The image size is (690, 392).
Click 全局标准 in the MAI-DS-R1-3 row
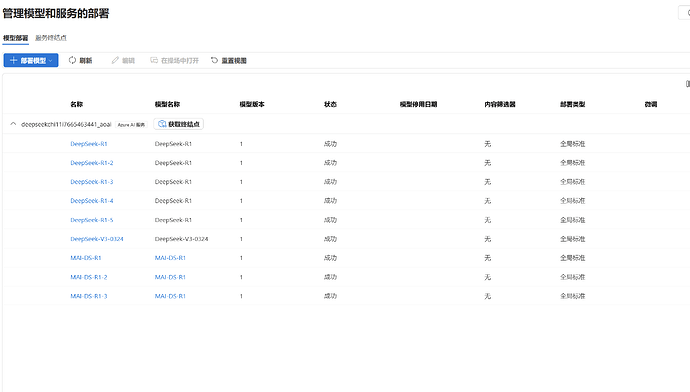coord(573,296)
